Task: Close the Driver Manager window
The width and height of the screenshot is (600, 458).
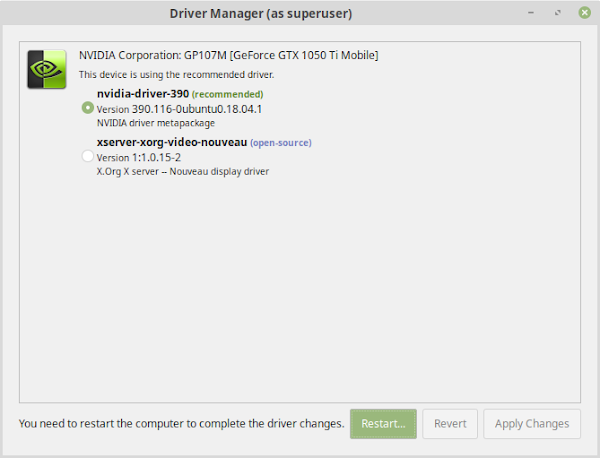Action: pos(584,13)
